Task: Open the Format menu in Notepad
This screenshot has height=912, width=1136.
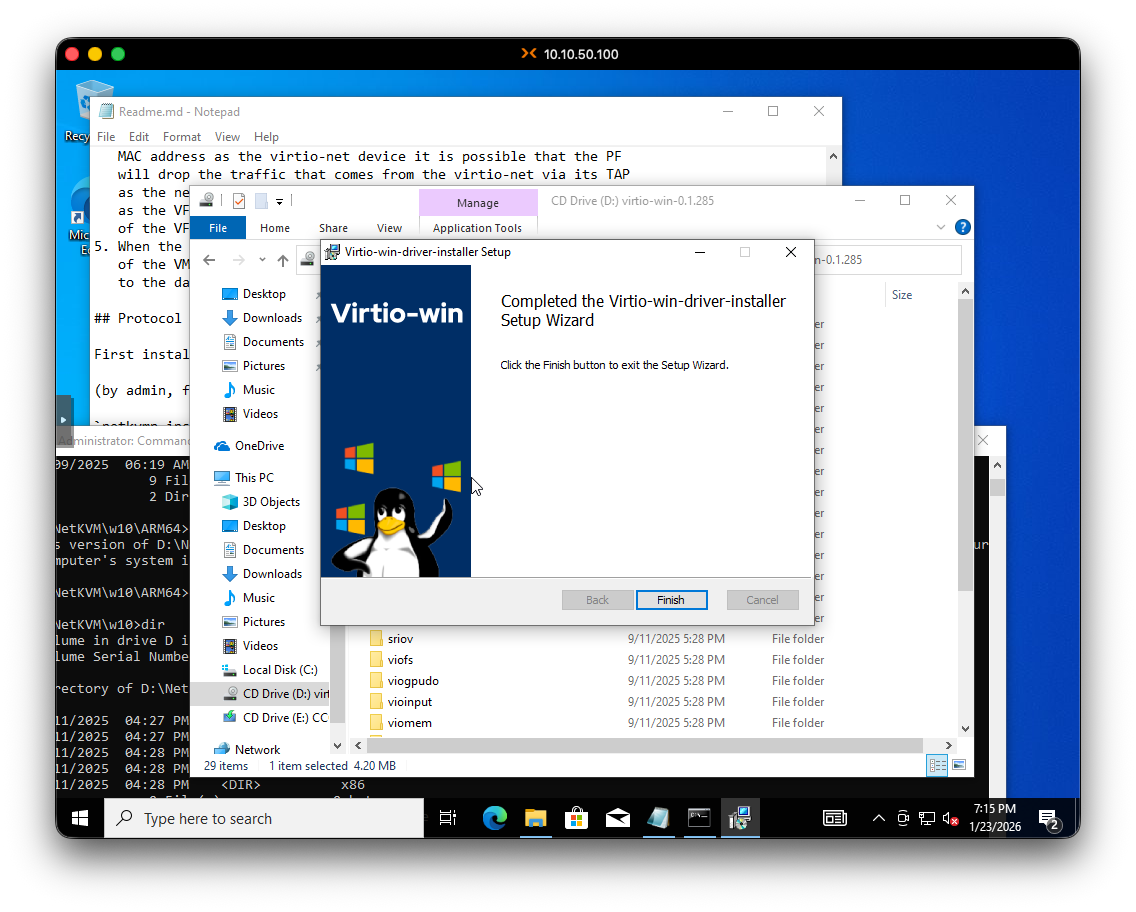Action: (x=182, y=137)
